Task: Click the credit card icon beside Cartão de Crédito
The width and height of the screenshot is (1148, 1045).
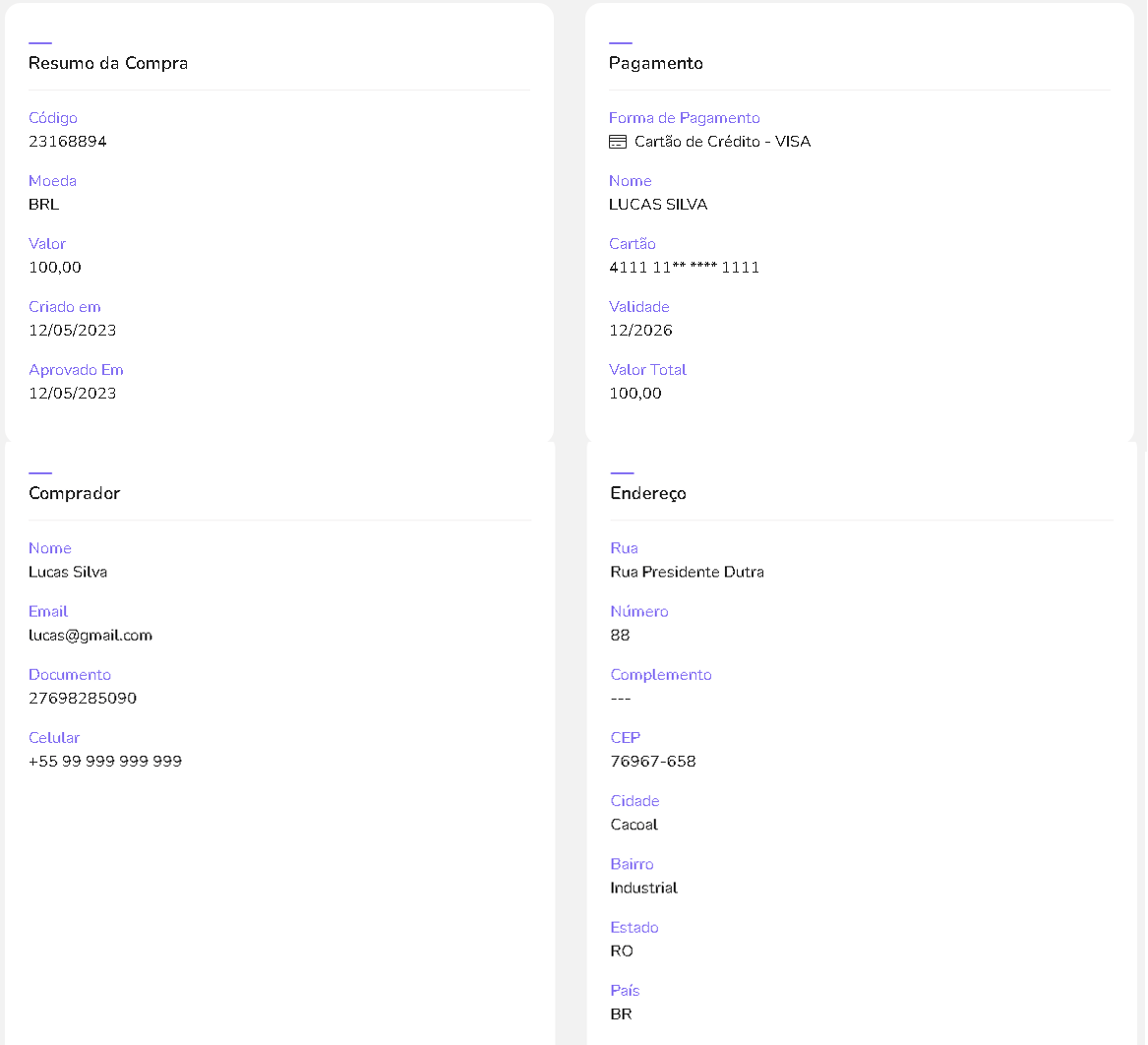Action: pos(618,142)
